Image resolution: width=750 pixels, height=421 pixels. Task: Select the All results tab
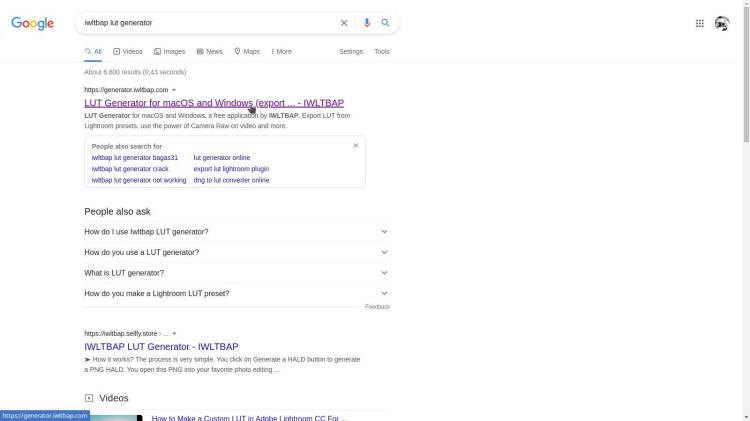click(x=93, y=52)
